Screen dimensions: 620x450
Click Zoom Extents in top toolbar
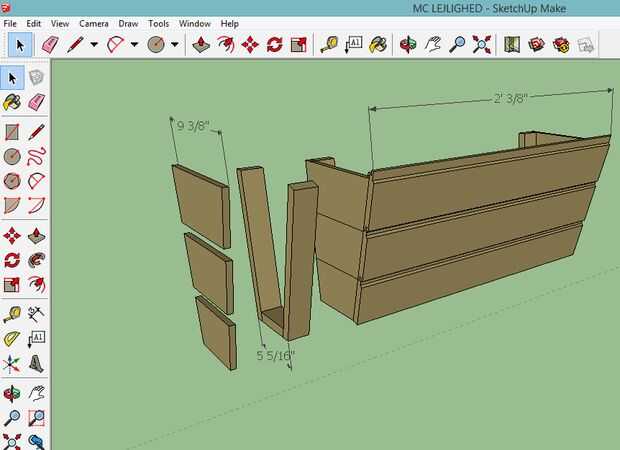click(482, 45)
